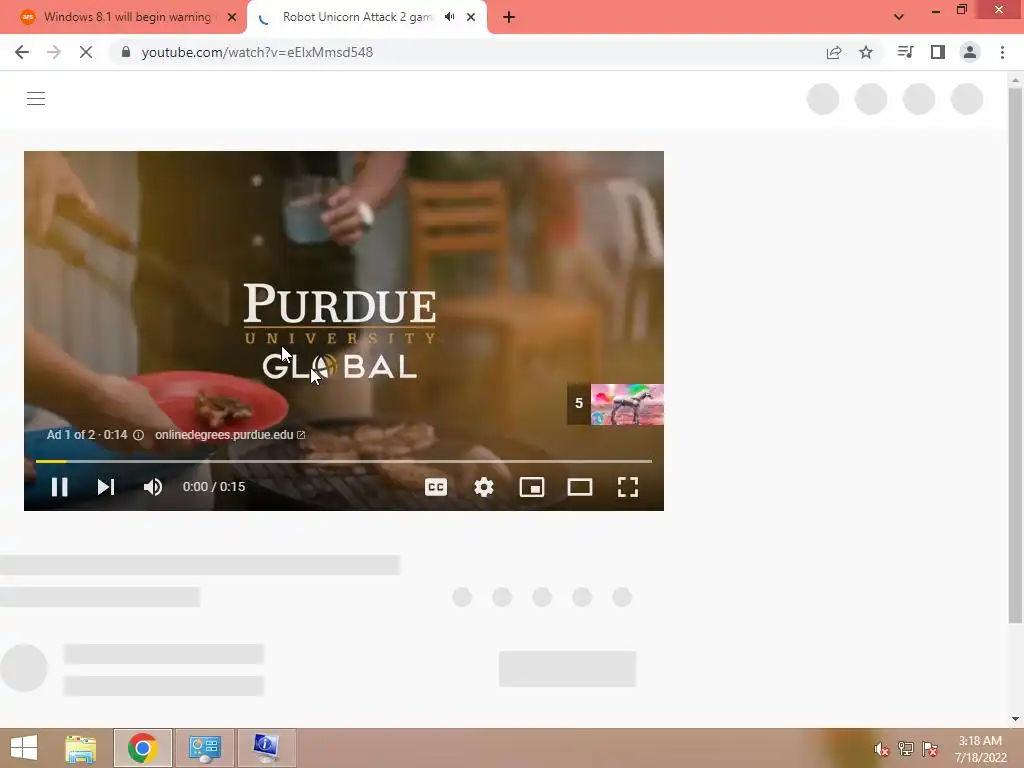Open Windows Start button
The width and height of the screenshot is (1024, 768).
click(24, 748)
